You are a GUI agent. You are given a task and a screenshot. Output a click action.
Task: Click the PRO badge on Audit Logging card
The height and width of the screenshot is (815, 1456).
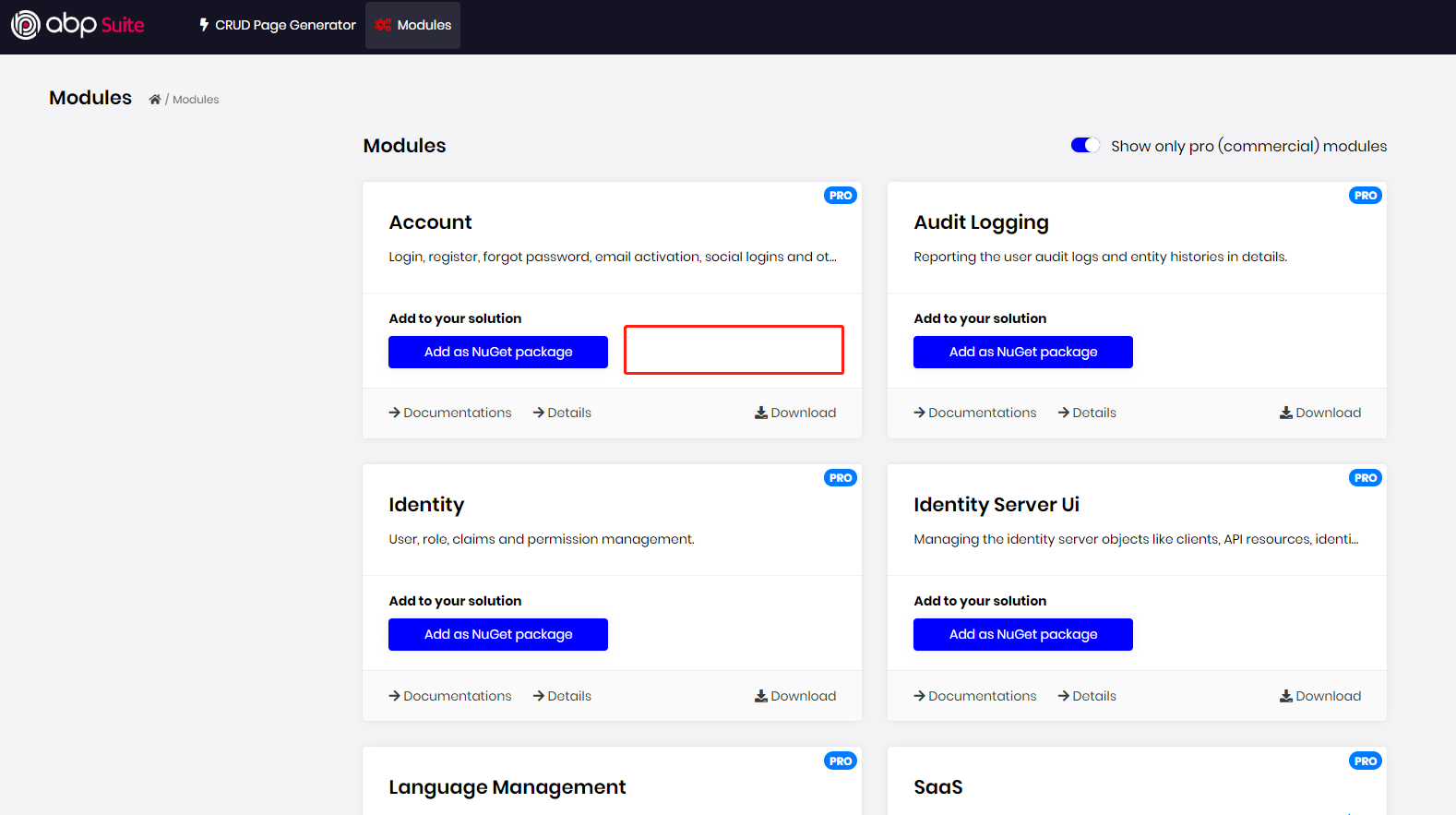click(x=1365, y=196)
